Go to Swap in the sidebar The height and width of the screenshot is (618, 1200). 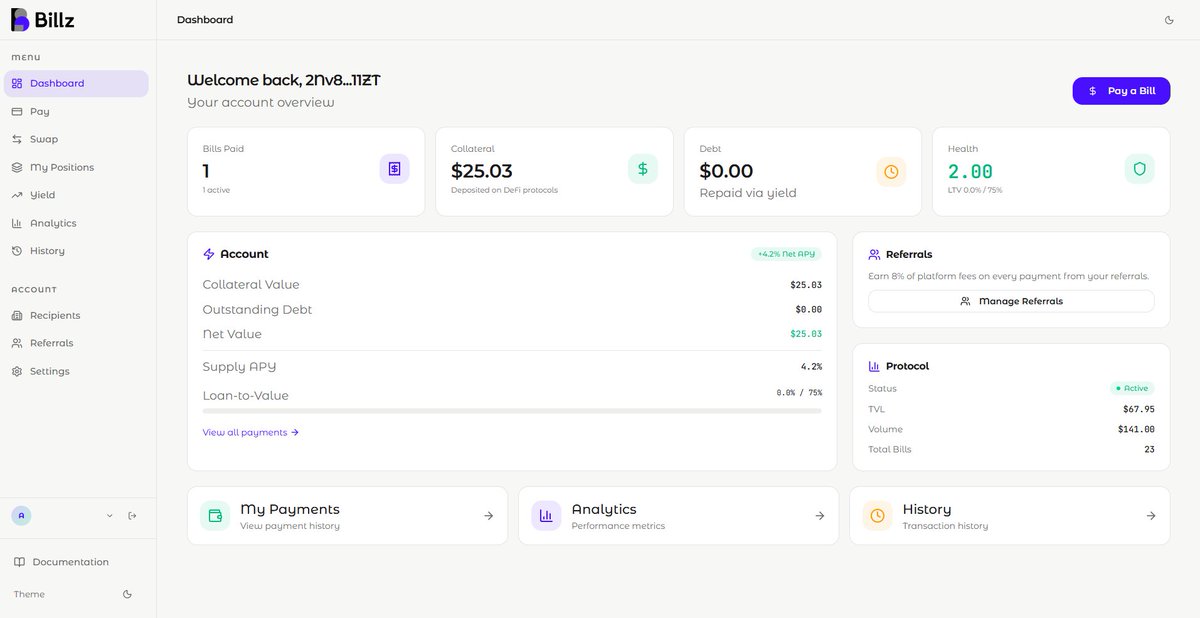pos(76,139)
